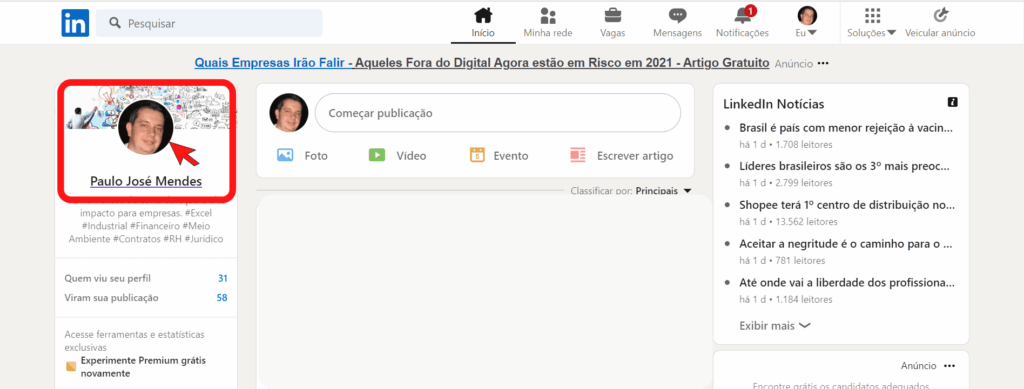Open Quem viu seu perfil stats

click(x=146, y=278)
